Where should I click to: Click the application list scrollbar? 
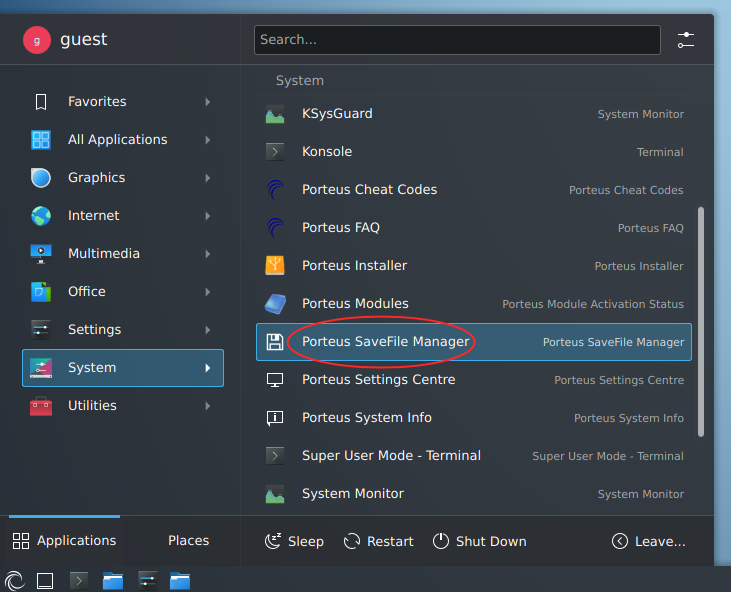pyautogui.click(x=701, y=322)
